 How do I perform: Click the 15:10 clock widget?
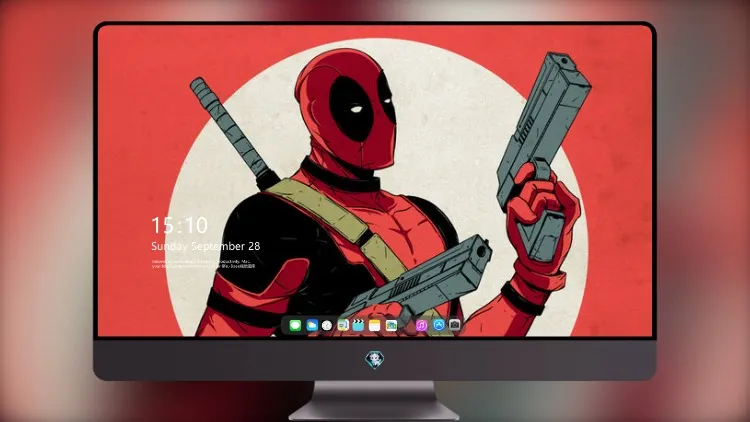pos(180,225)
